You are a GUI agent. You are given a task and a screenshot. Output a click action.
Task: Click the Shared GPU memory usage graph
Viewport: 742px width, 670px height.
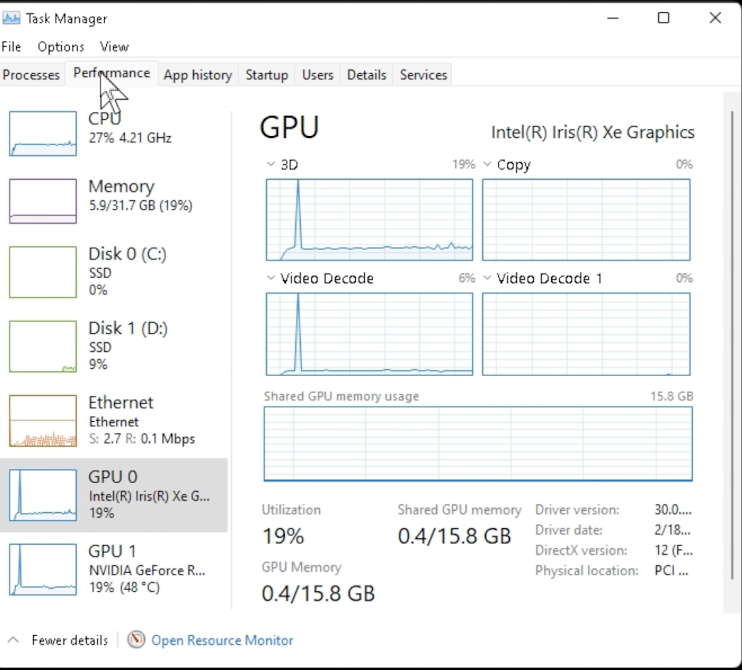click(478, 443)
